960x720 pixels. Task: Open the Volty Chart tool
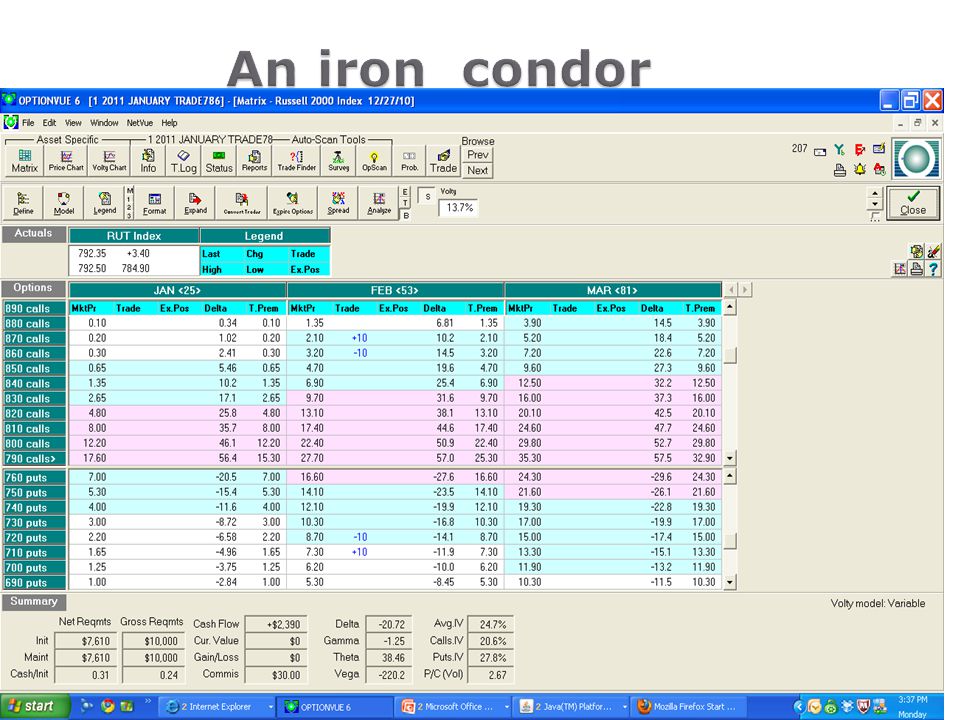pyautogui.click(x=109, y=161)
